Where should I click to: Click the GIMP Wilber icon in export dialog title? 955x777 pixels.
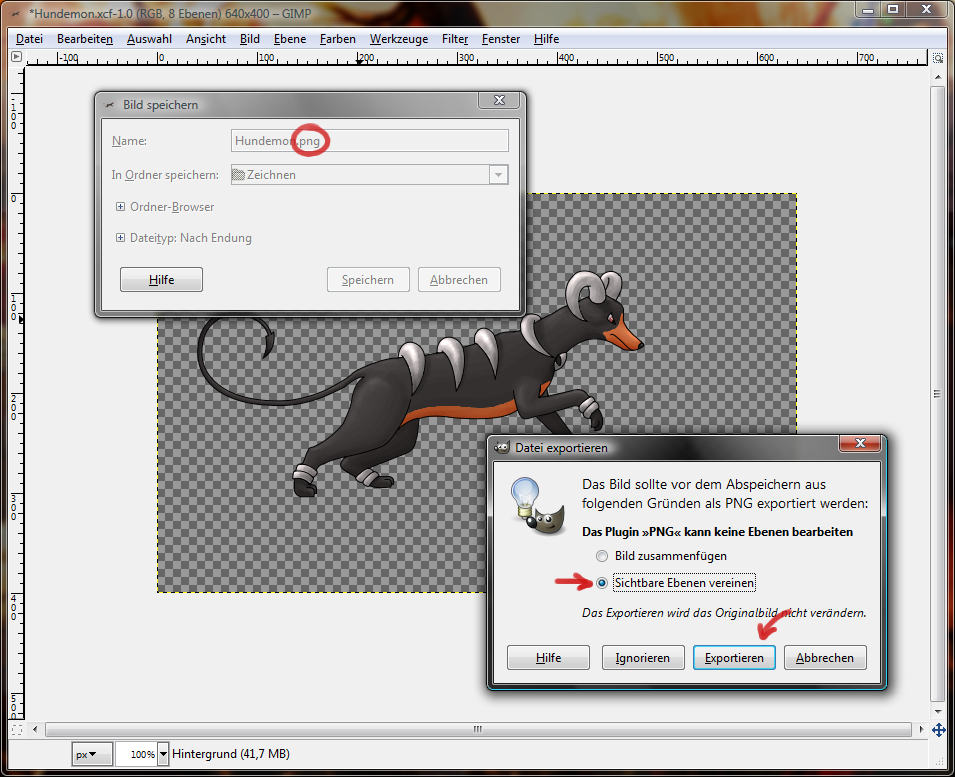[x=502, y=448]
